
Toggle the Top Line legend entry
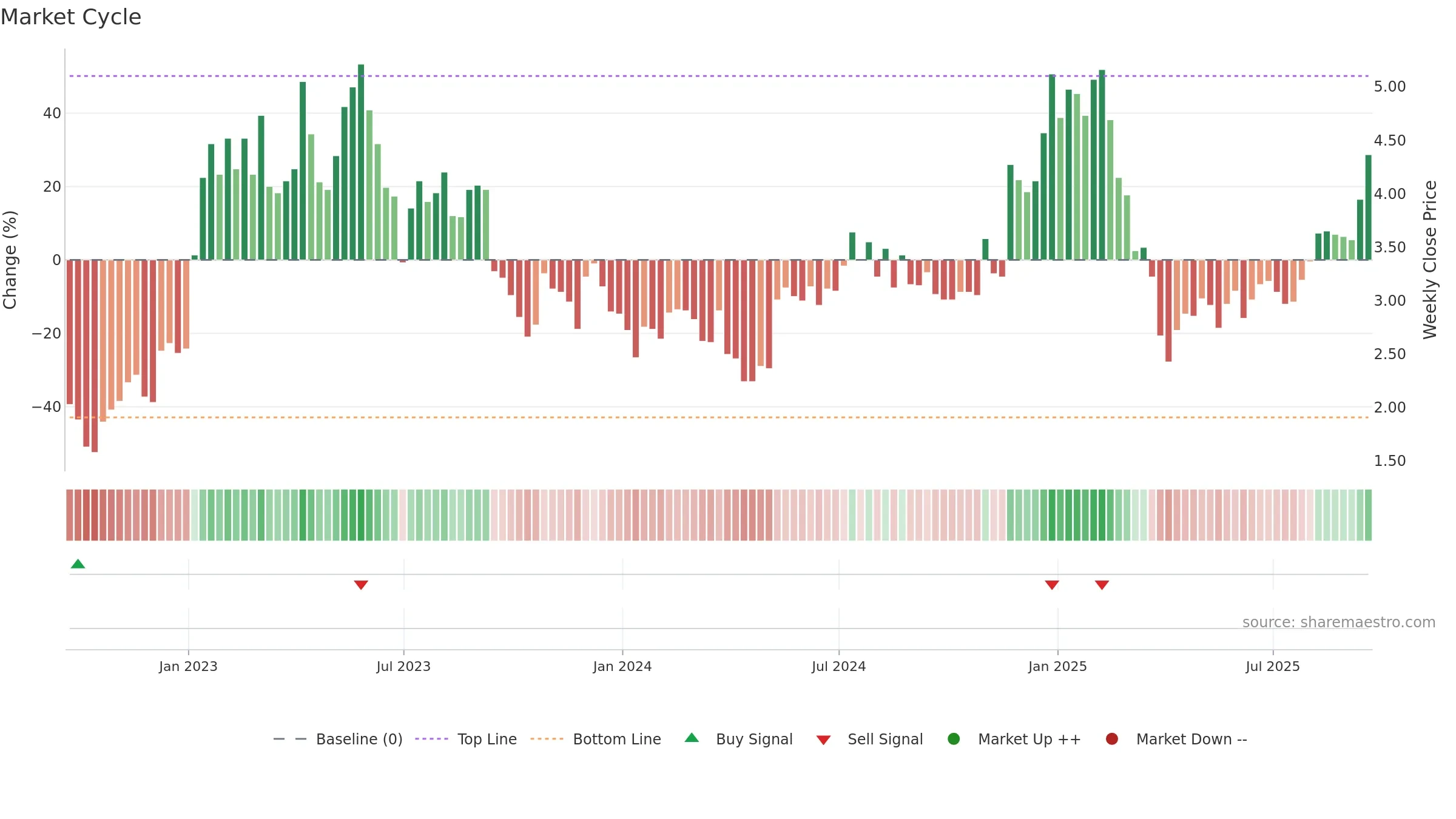[x=466, y=739]
